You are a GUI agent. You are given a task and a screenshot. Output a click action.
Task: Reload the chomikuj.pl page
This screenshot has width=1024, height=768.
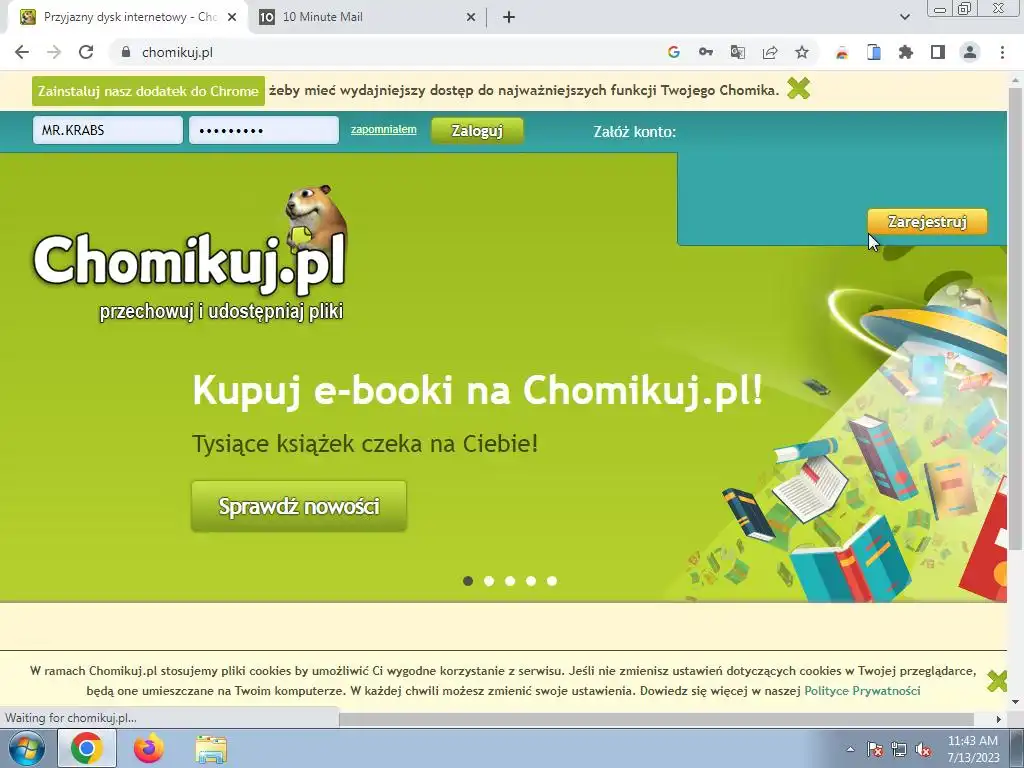(86, 52)
